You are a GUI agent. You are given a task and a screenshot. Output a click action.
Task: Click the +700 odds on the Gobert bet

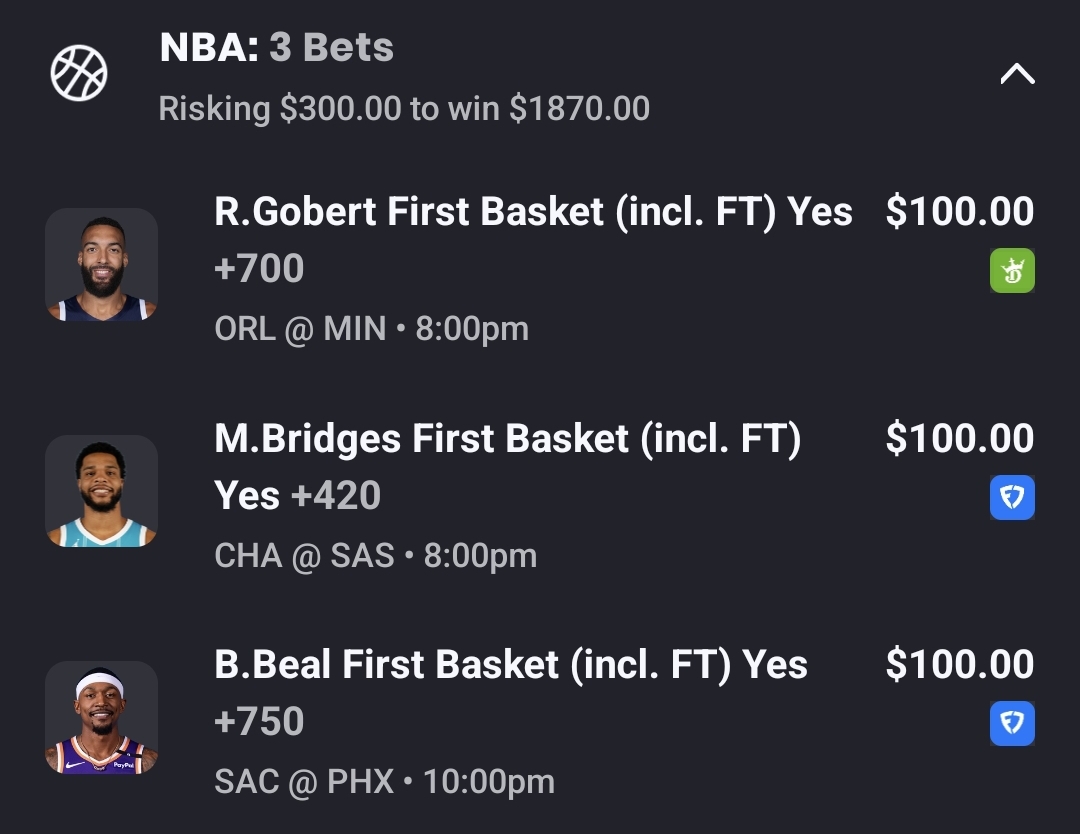click(259, 269)
